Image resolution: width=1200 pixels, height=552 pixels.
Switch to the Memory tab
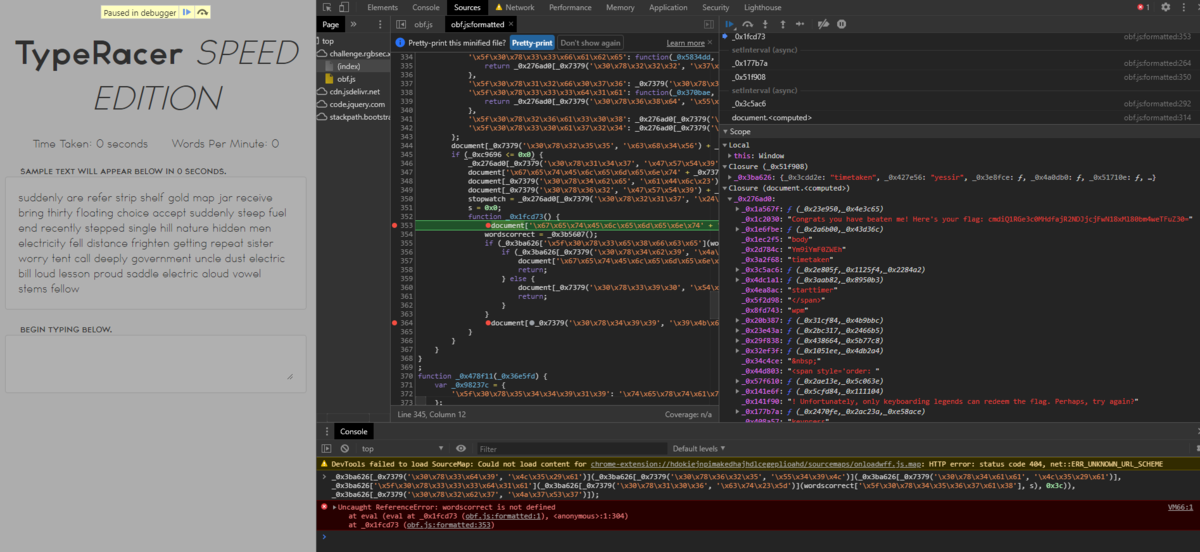[620, 7]
